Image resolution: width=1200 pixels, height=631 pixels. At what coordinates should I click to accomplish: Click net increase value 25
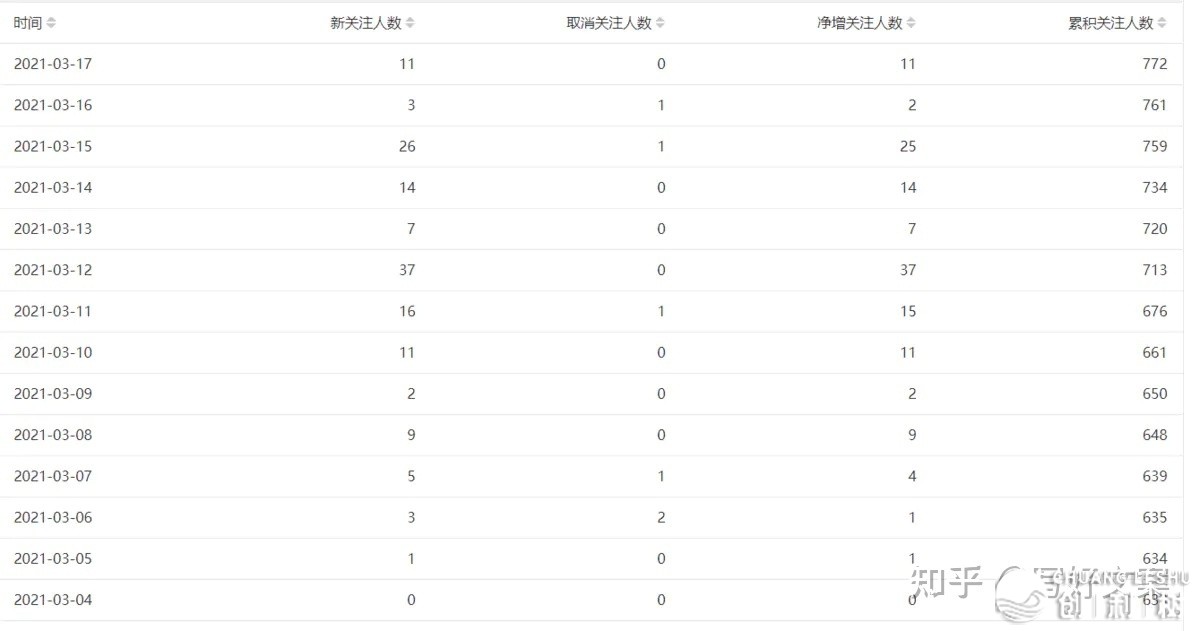907,146
